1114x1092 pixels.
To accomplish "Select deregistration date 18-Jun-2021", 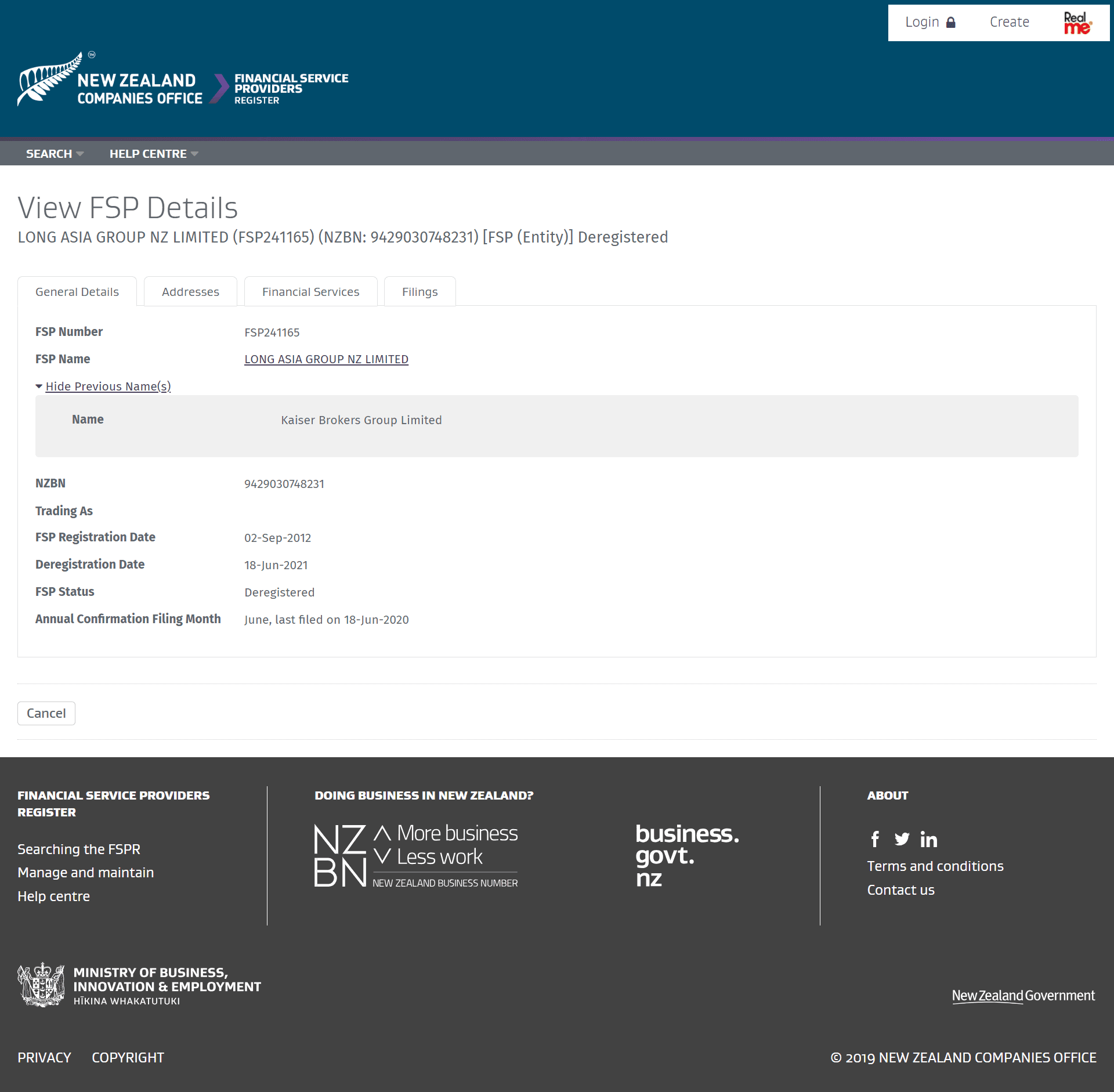I will (x=276, y=565).
